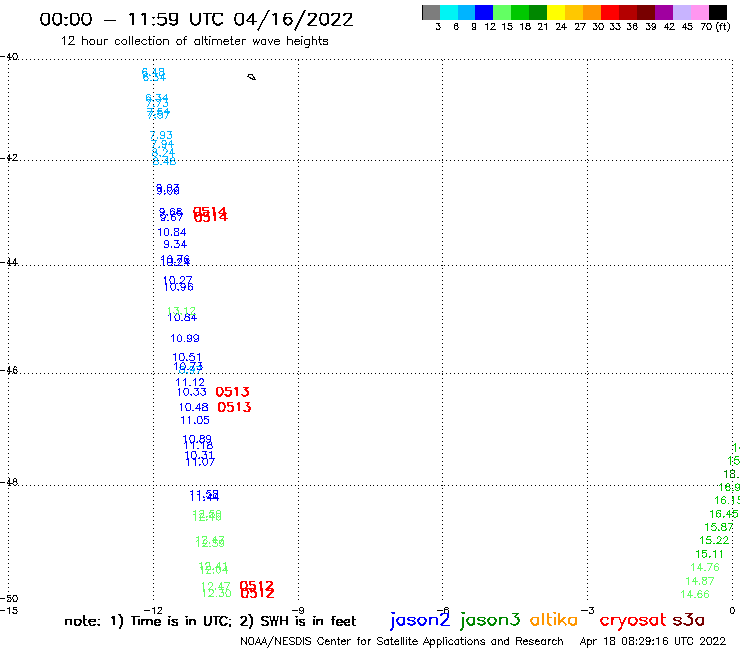Click the note 'Time is in UTC; SWH is in feet'

[210, 621]
